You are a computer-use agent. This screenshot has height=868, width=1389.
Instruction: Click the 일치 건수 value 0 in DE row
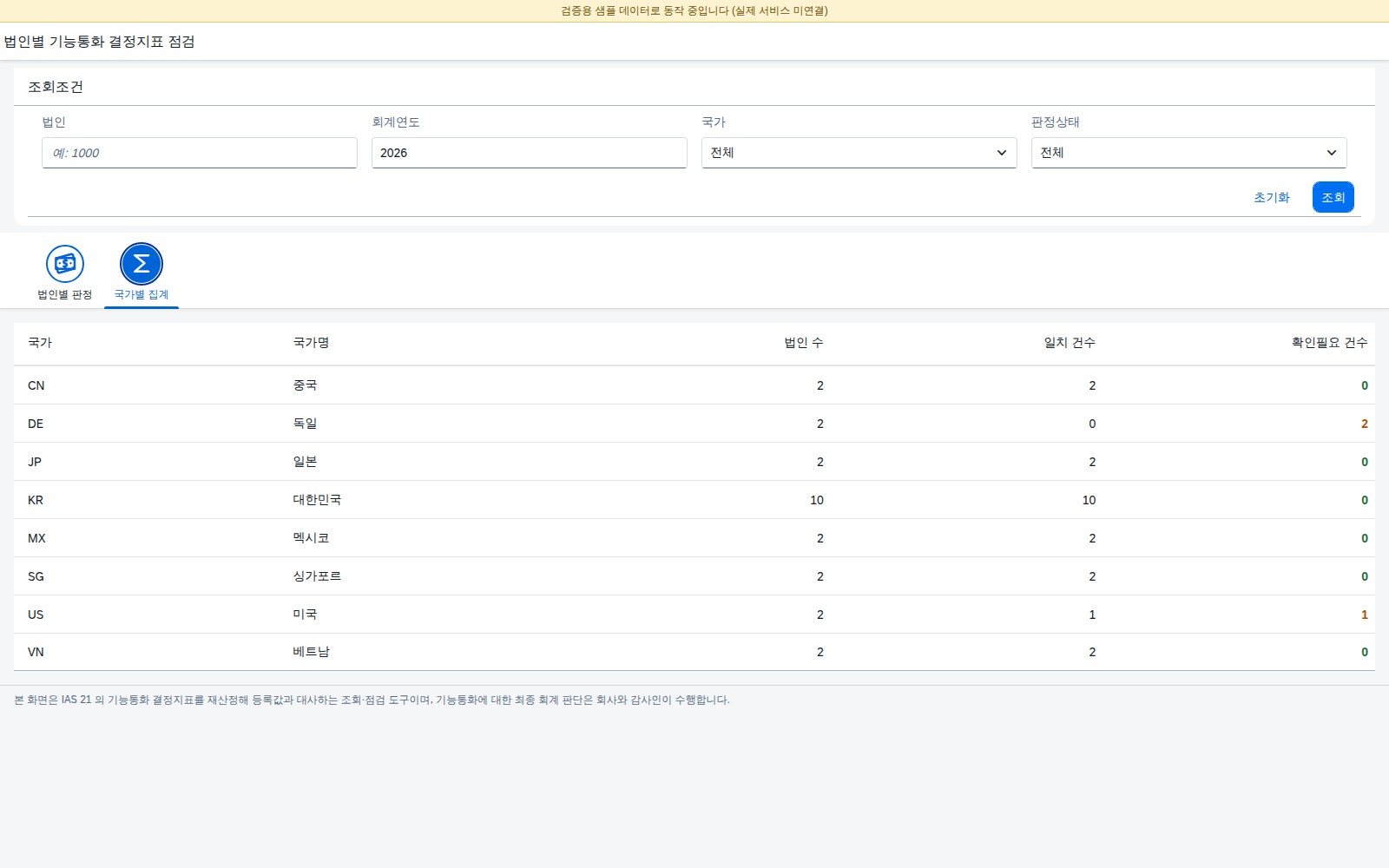tap(1092, 424)
